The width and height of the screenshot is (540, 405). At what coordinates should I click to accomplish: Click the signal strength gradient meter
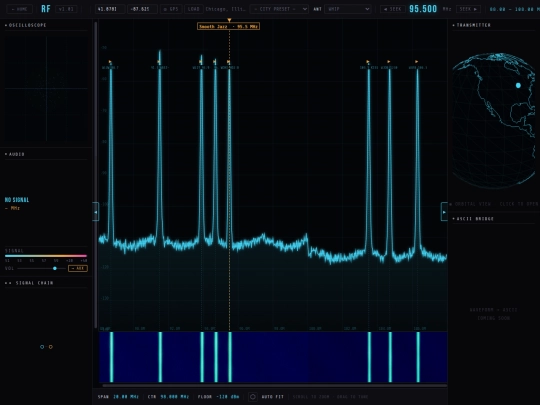pos(46,256)
